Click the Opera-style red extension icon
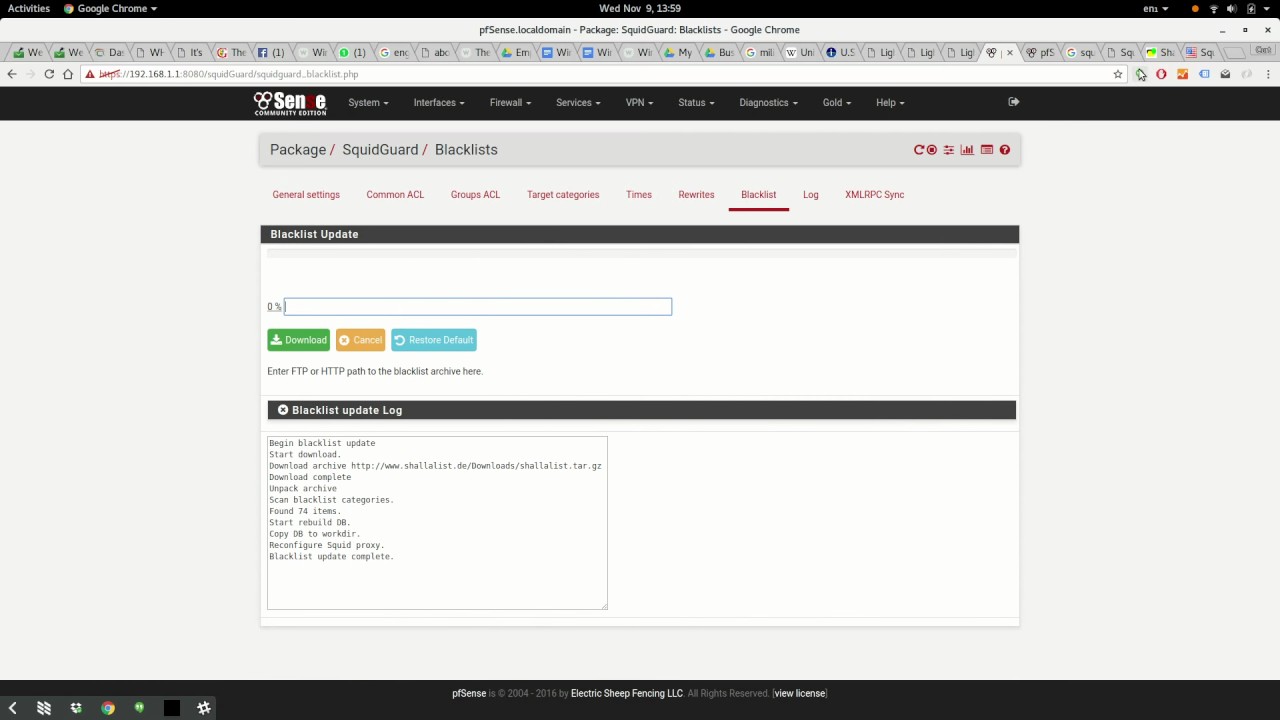This screenshot has width=1280, height=720. click(1161, 74)
